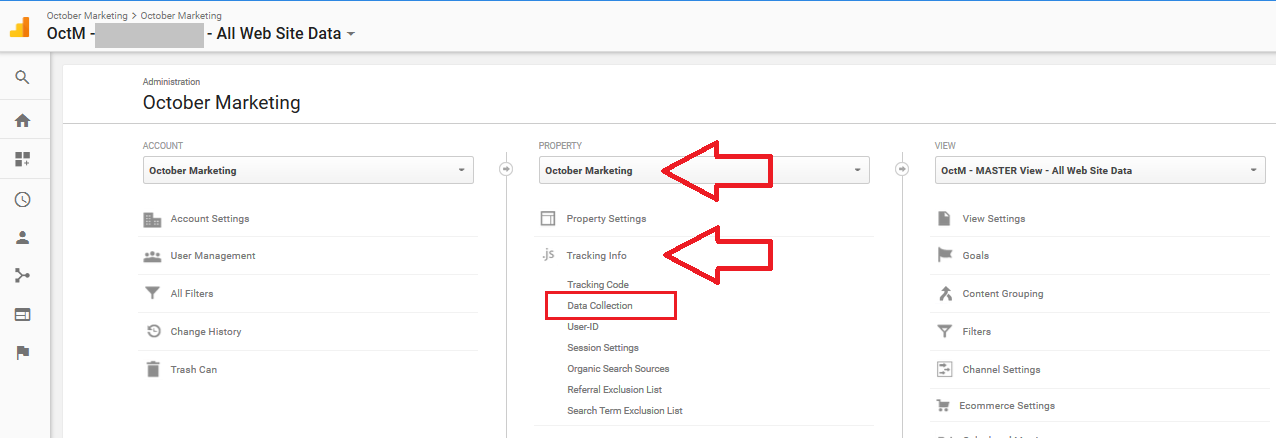Click the Google Analytics logo icon

click(19, 26)
